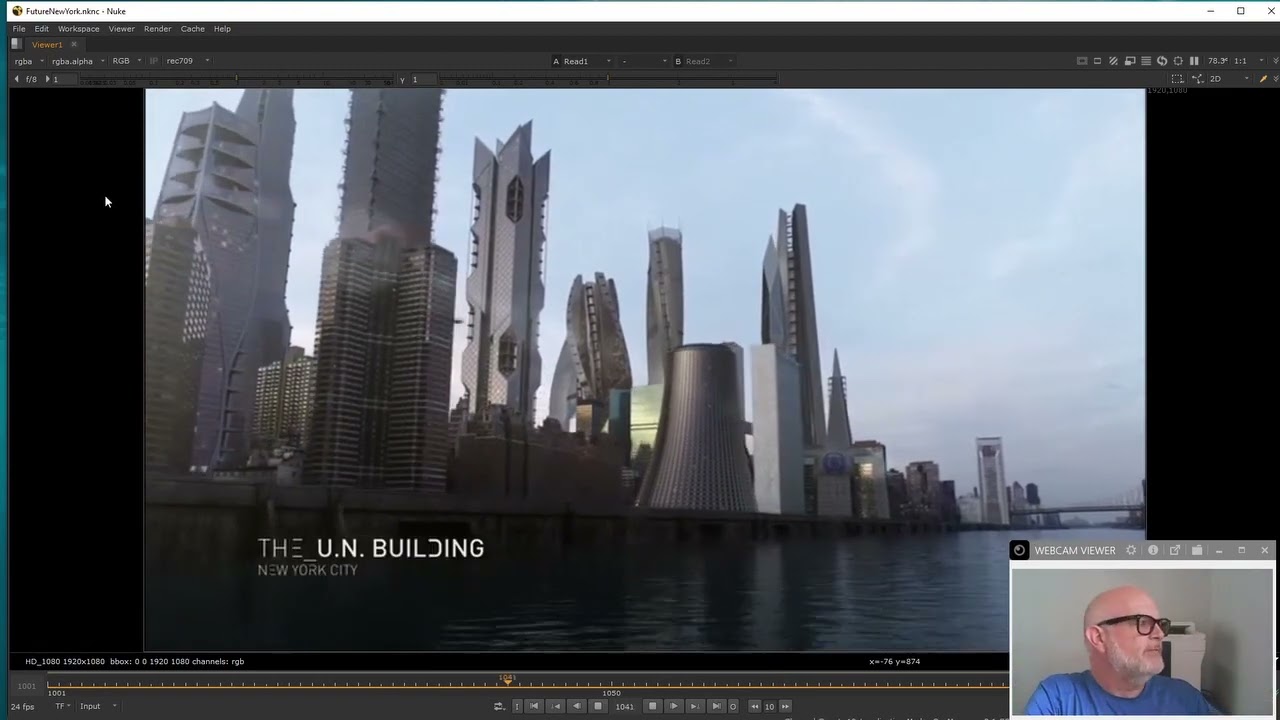Step back to previous keyframe
Screen dimensions: 1280x720
pyautogui.click(x=555, y=706)
